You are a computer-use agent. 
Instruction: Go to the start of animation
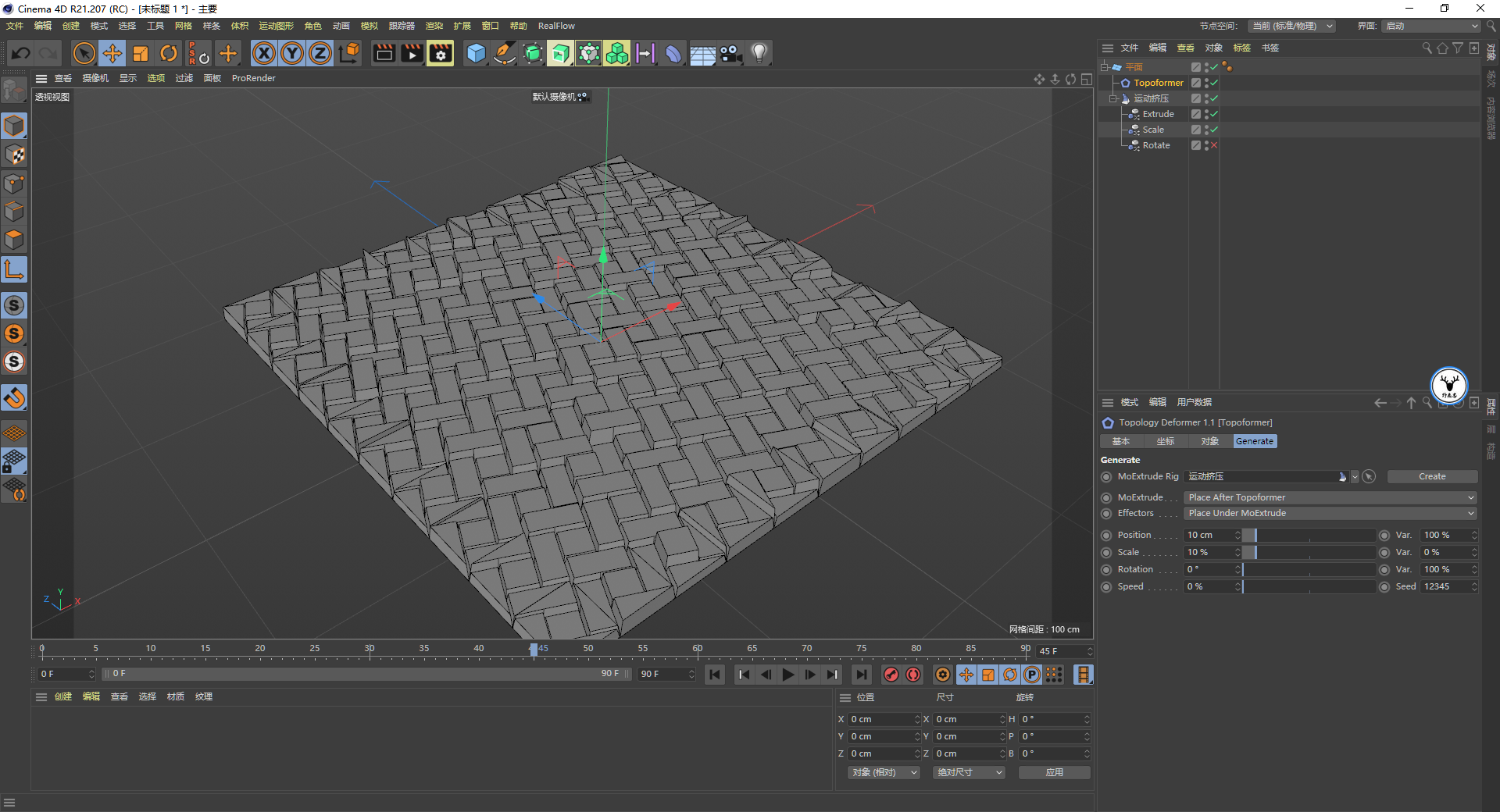pos(715,675)
